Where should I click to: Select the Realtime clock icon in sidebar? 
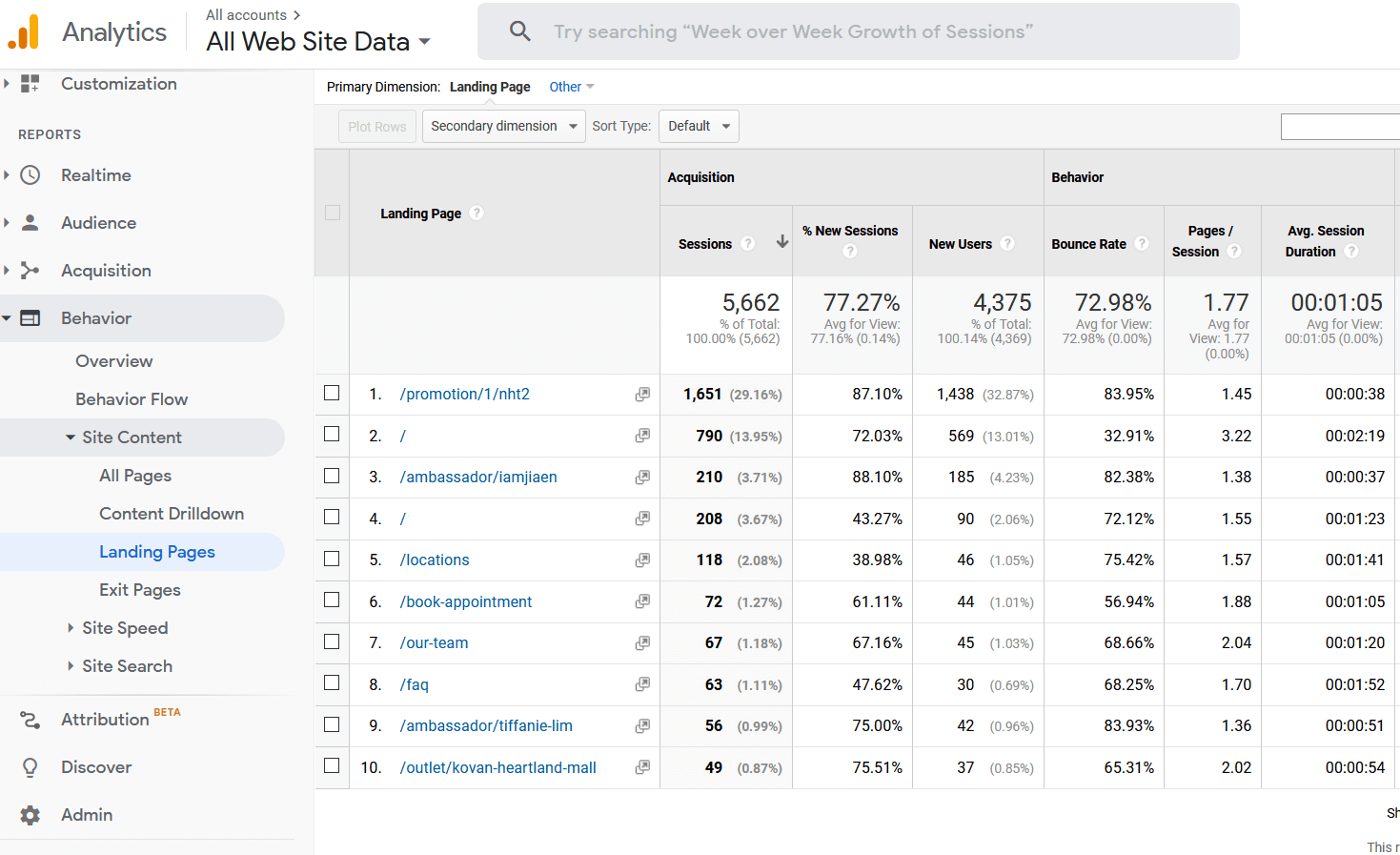30,175
